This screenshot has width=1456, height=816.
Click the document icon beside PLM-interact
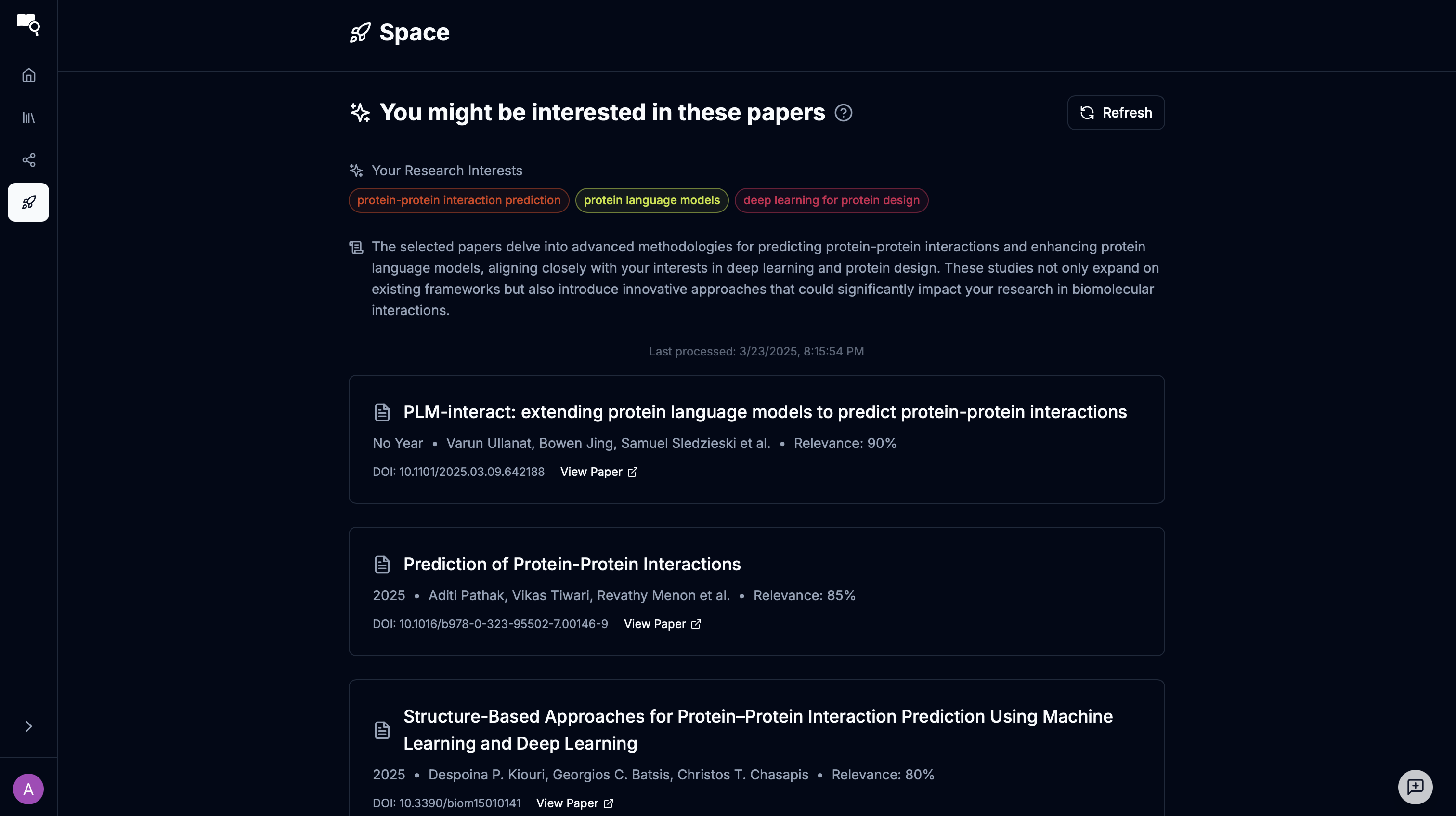click(382, 412)
